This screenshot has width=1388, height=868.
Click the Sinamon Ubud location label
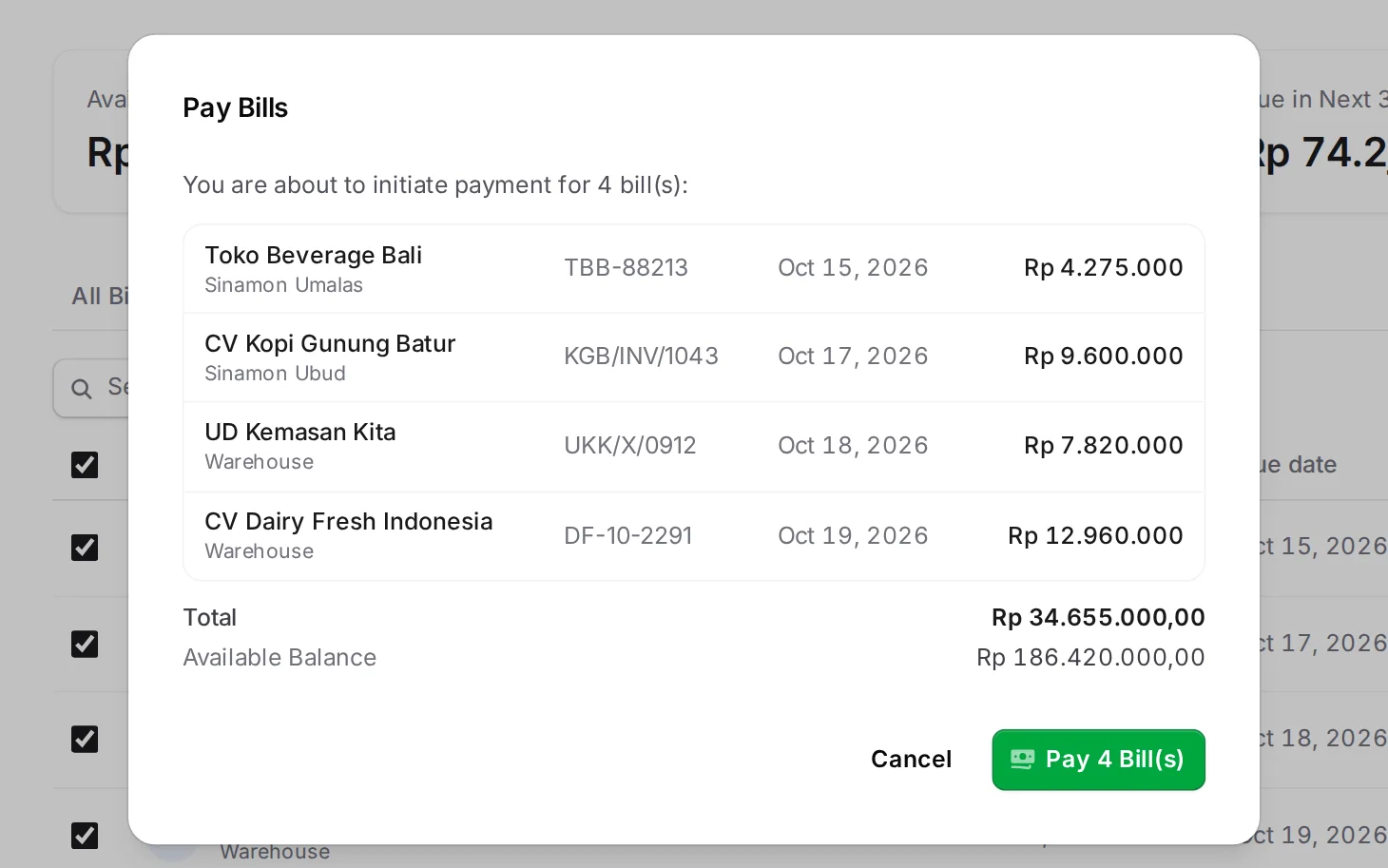(275, 374)
